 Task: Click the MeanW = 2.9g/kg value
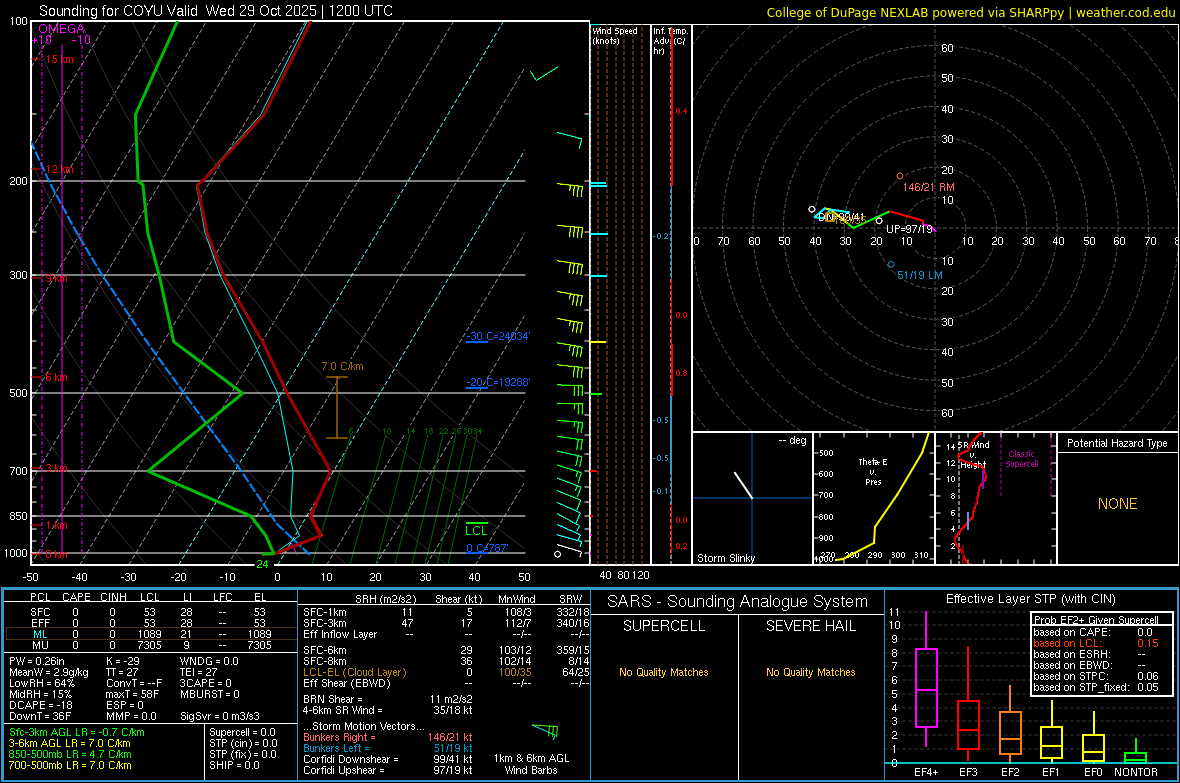point(49,672)
